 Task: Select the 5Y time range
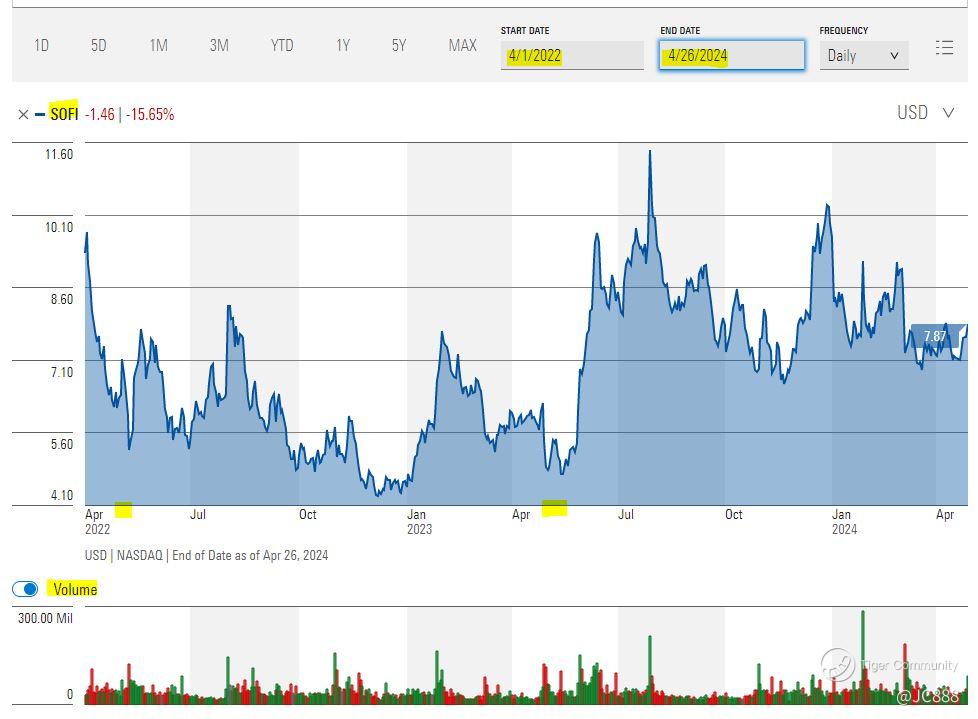[x=399, y=46]
